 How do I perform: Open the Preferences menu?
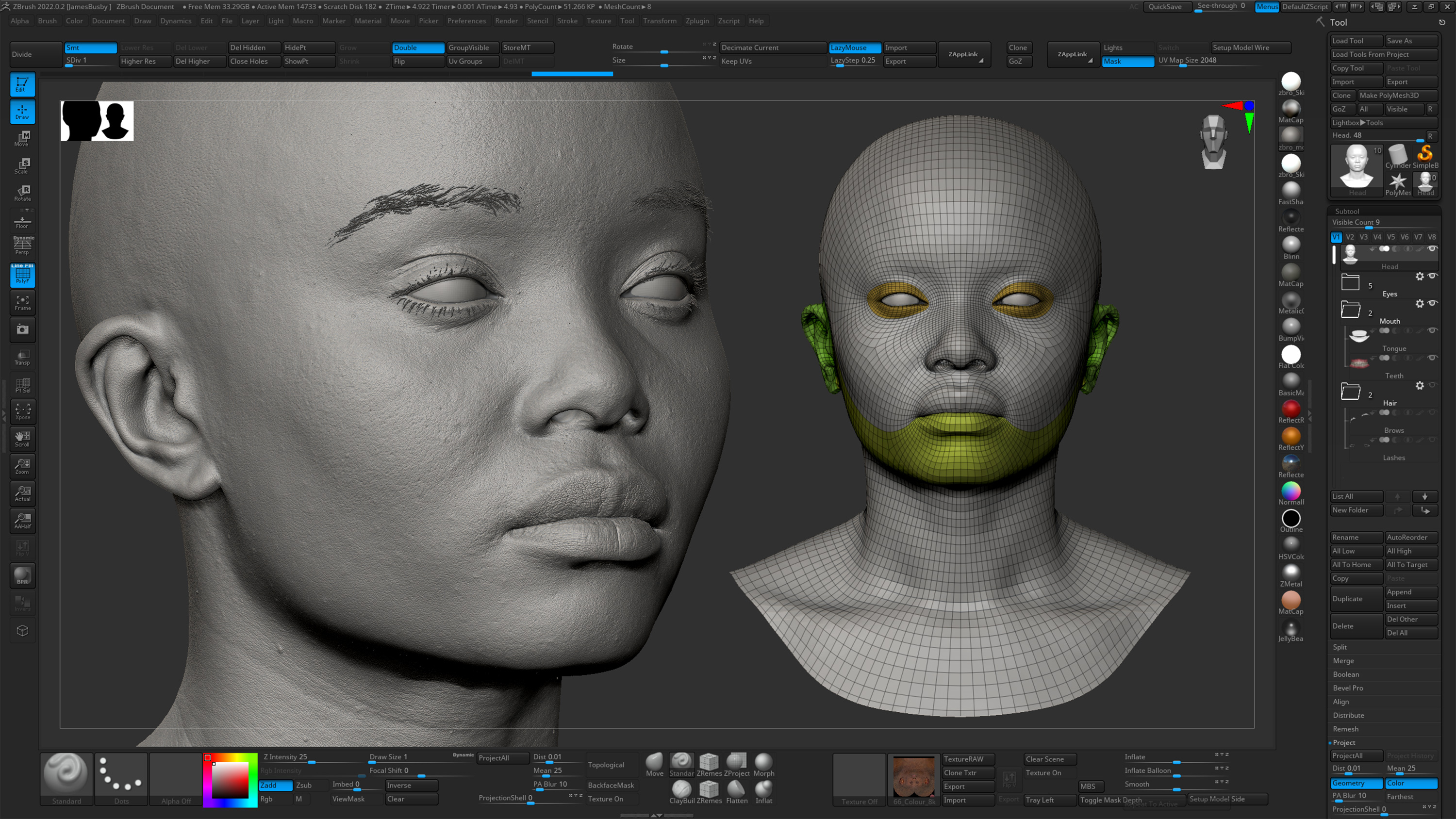point(466,21)
